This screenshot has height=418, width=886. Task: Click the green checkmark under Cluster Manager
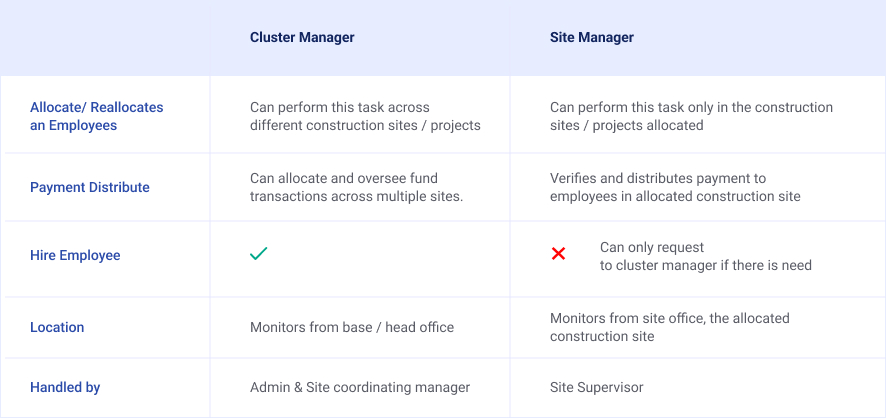[x=258, y=254]
